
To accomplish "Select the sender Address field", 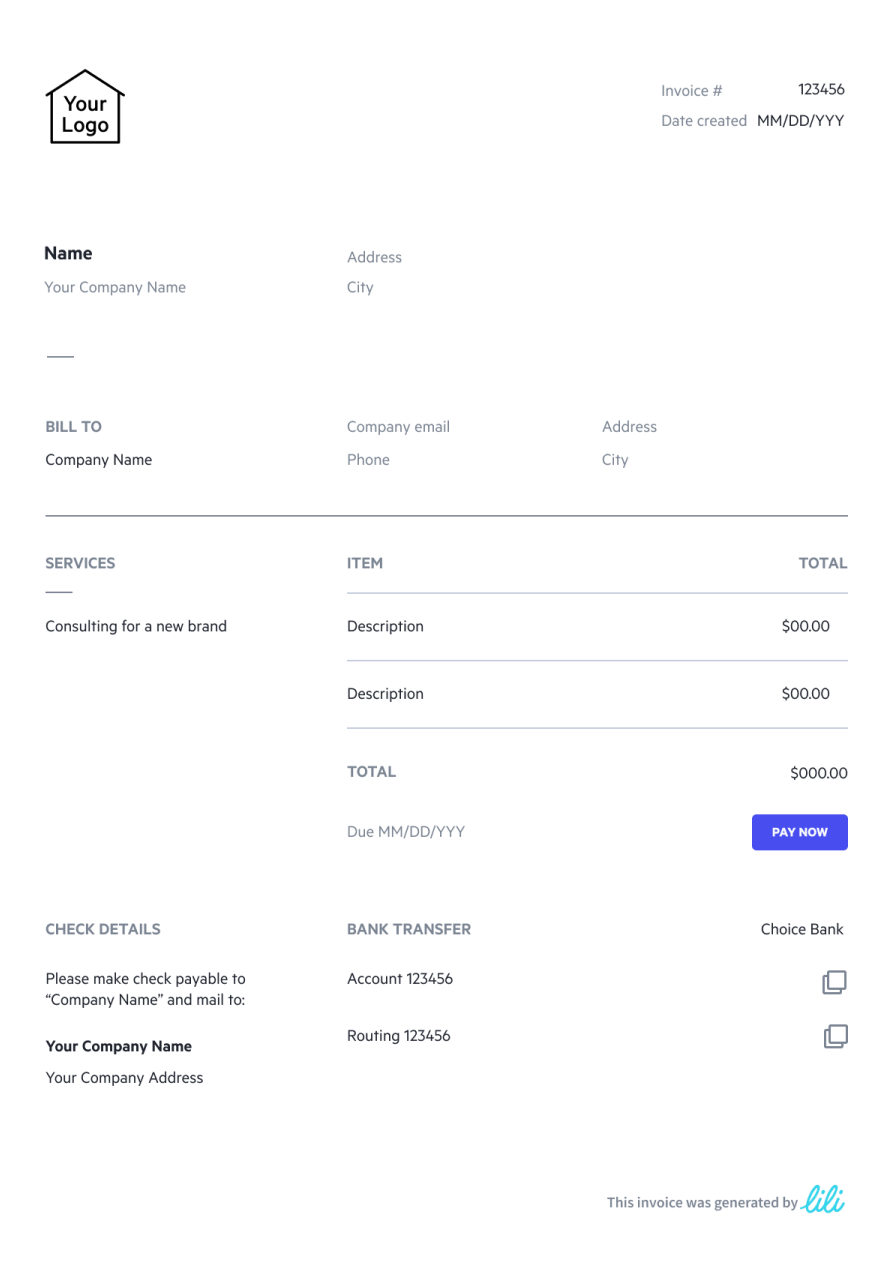I will [374, 257].
